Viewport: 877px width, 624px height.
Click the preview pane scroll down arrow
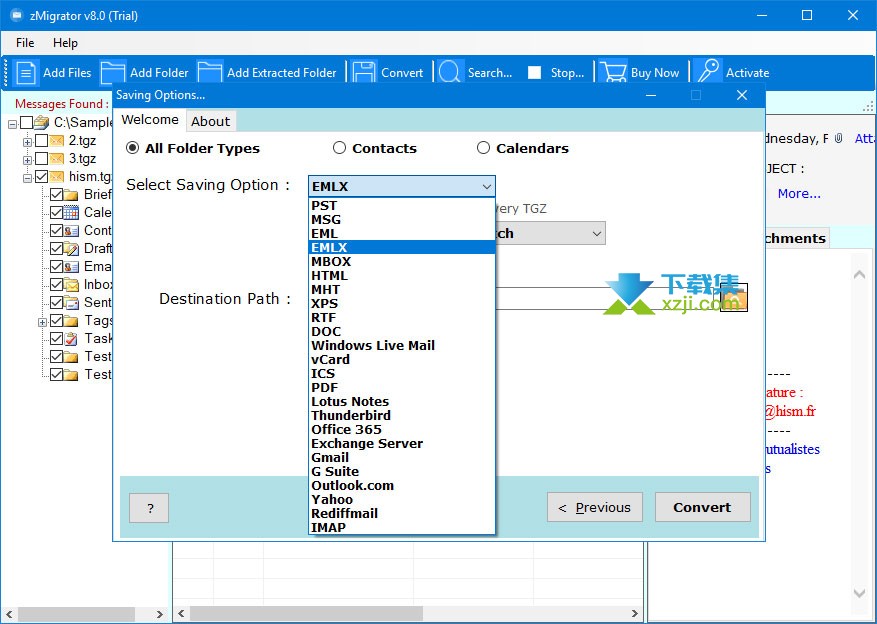860,593
